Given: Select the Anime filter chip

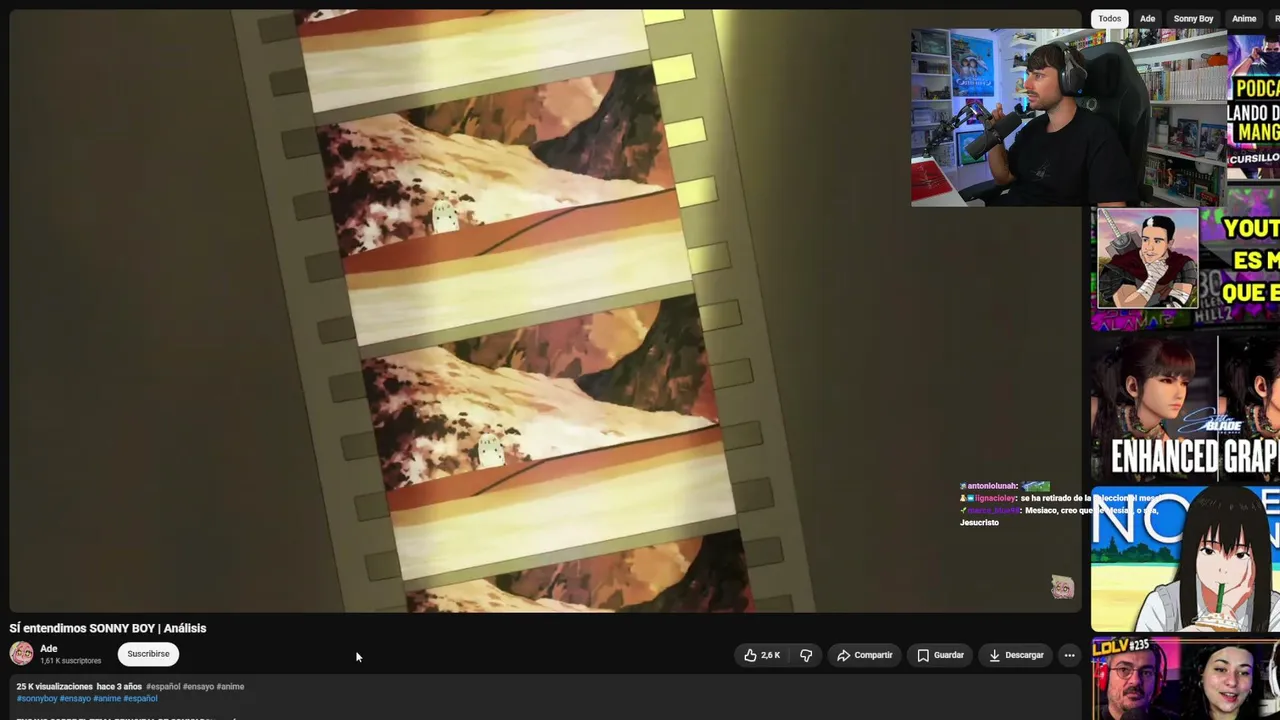Looking at the screenshot, I should tap(1244, 19).
